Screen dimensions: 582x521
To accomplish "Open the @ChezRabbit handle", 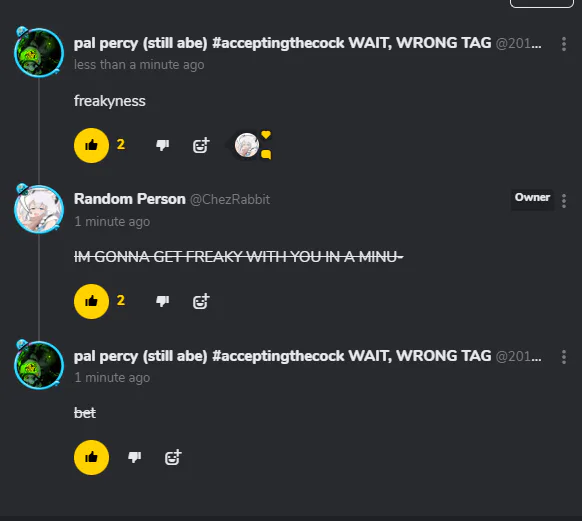I will point(230,200).
